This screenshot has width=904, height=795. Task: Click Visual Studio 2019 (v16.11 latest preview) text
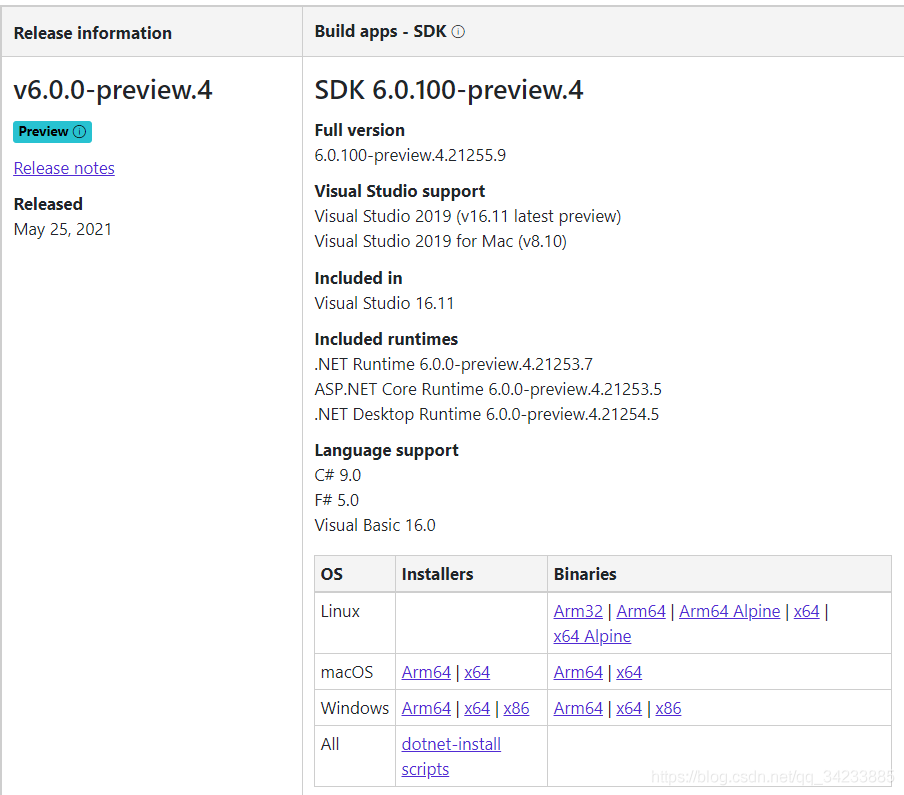[468, 216]
